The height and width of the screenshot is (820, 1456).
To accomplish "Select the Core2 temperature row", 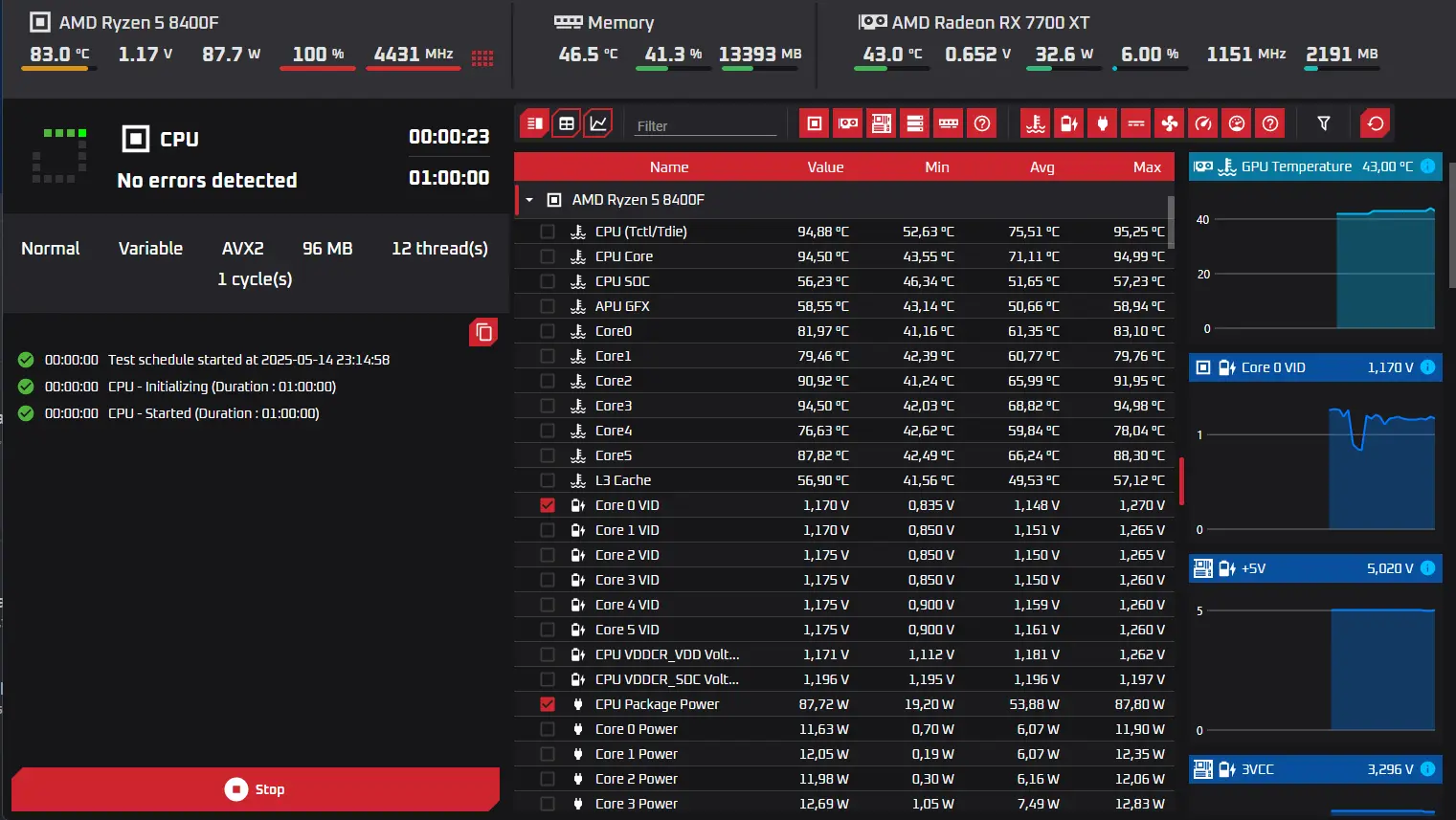I will [x=844, y=381].
